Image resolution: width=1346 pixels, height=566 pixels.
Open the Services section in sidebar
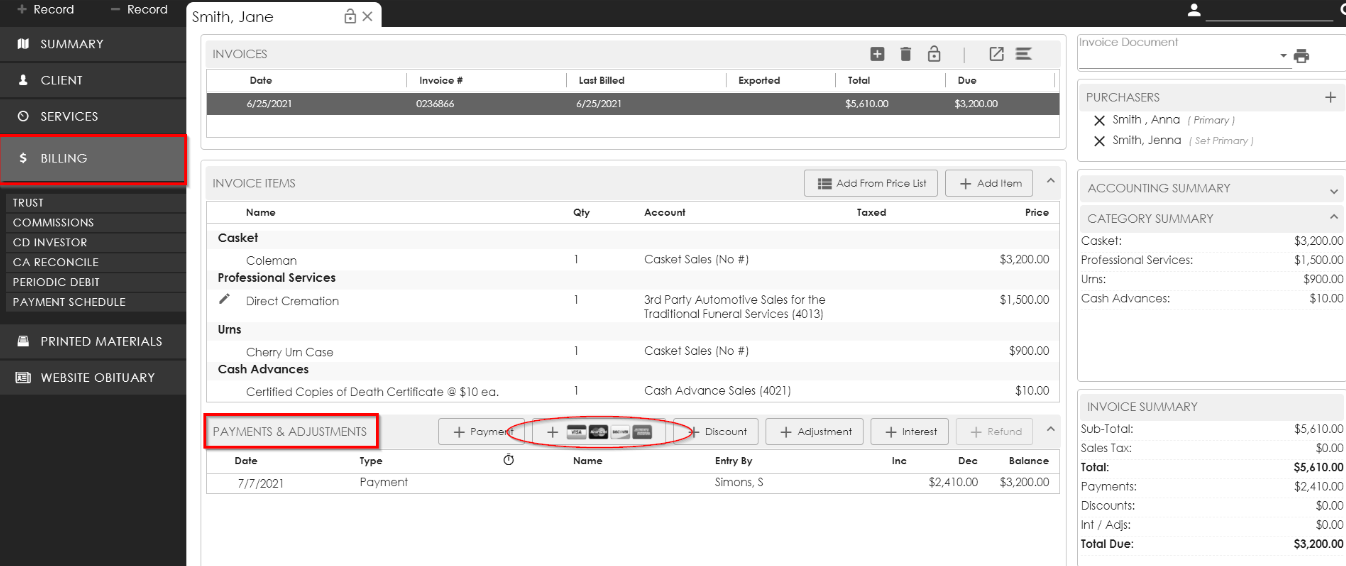tap(69, 116)
